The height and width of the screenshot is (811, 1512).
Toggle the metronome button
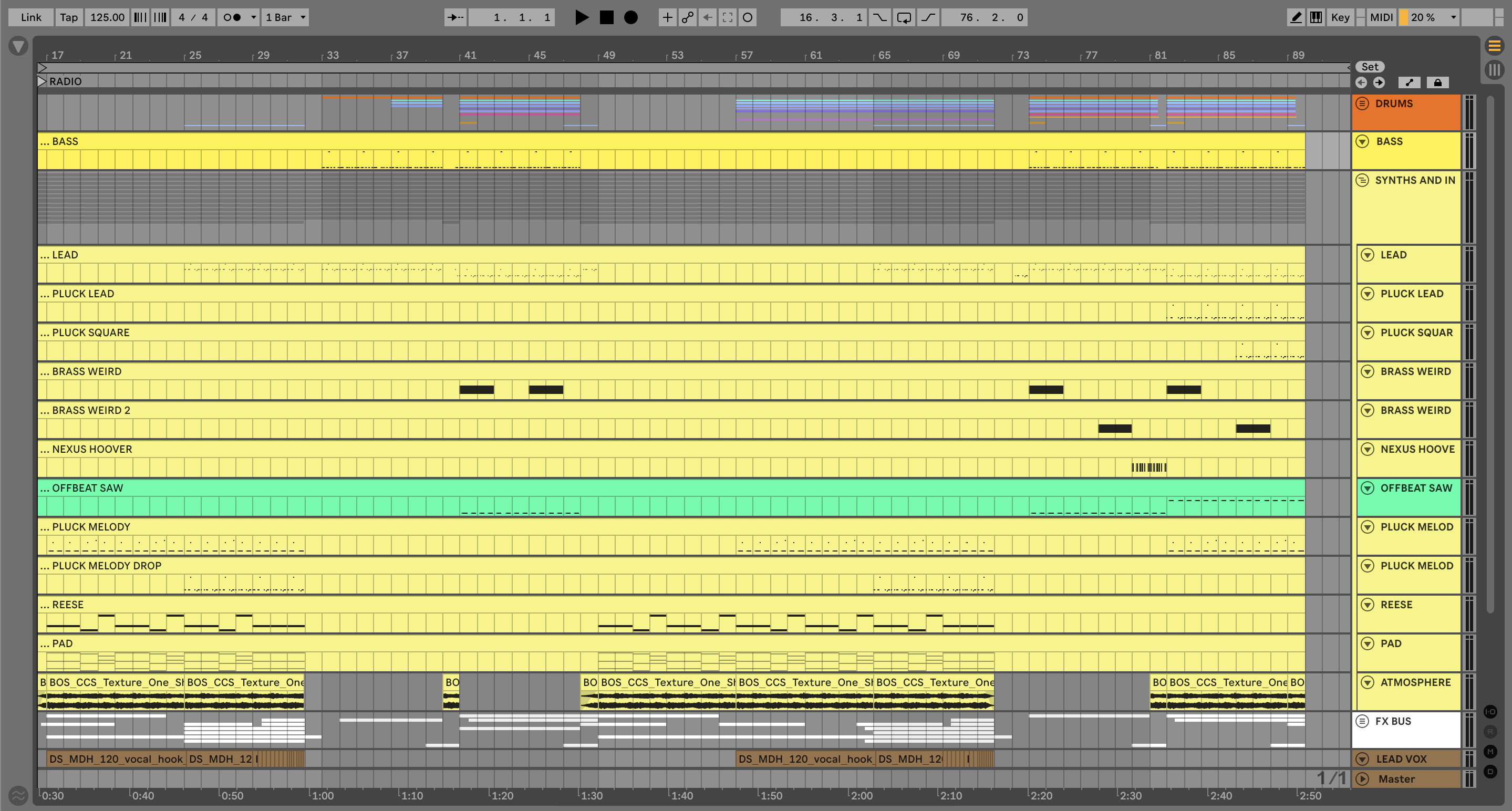tap(232, 17)
